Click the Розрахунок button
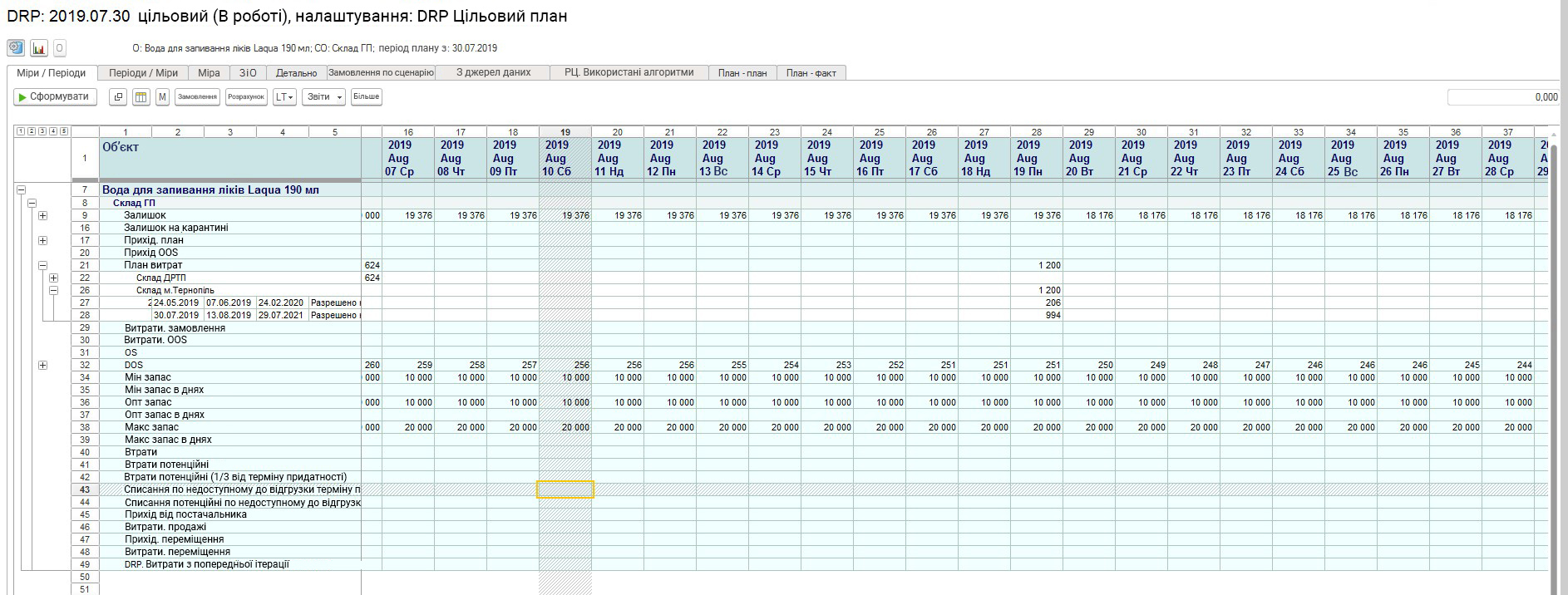 246,97
